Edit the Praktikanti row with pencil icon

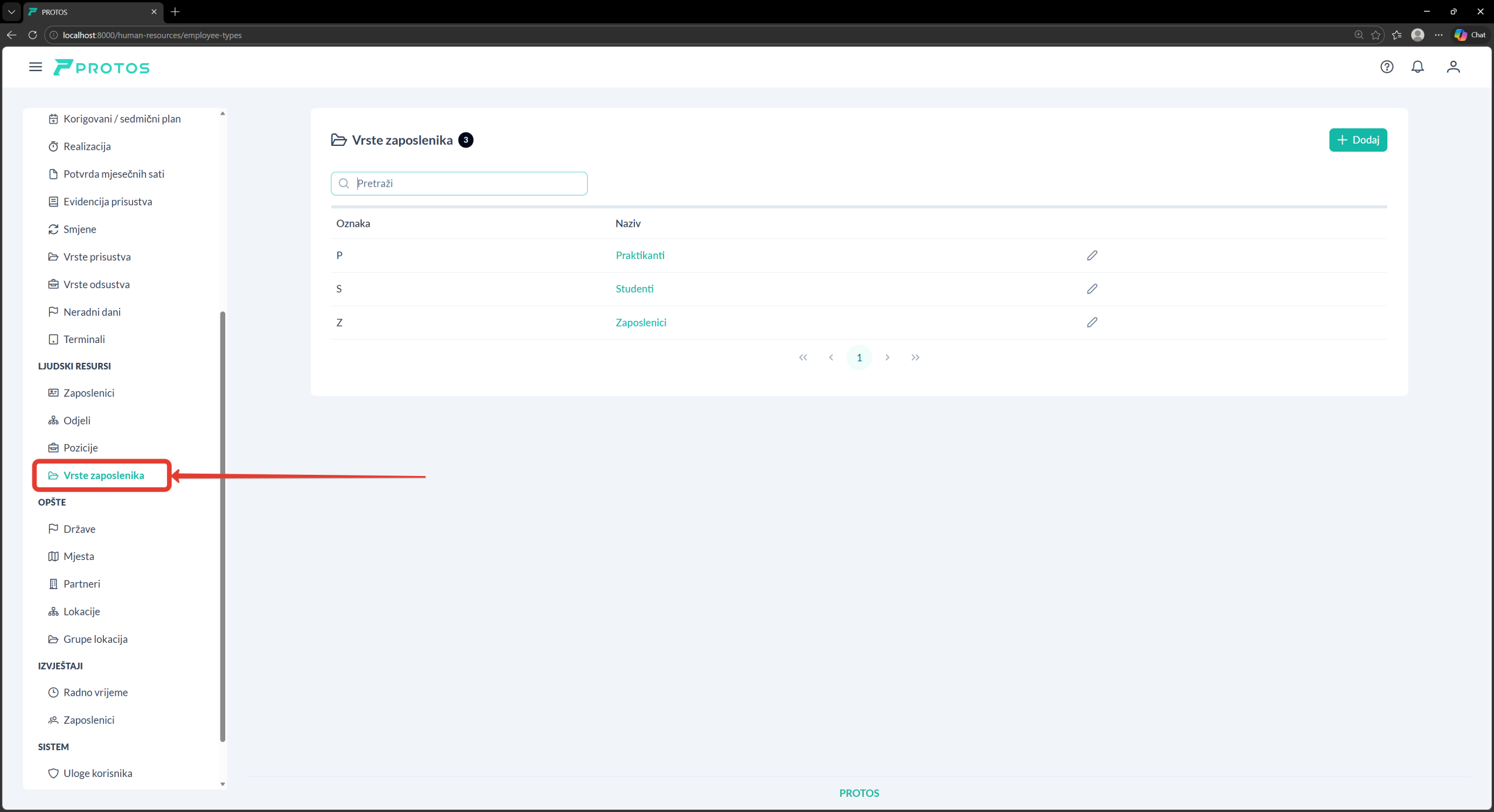click(x=1092, y=256)
